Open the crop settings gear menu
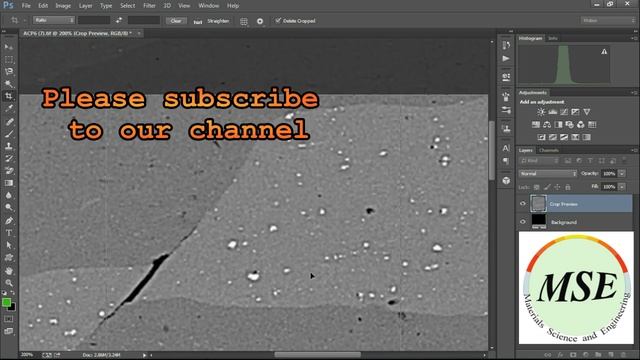 [260, 21]
